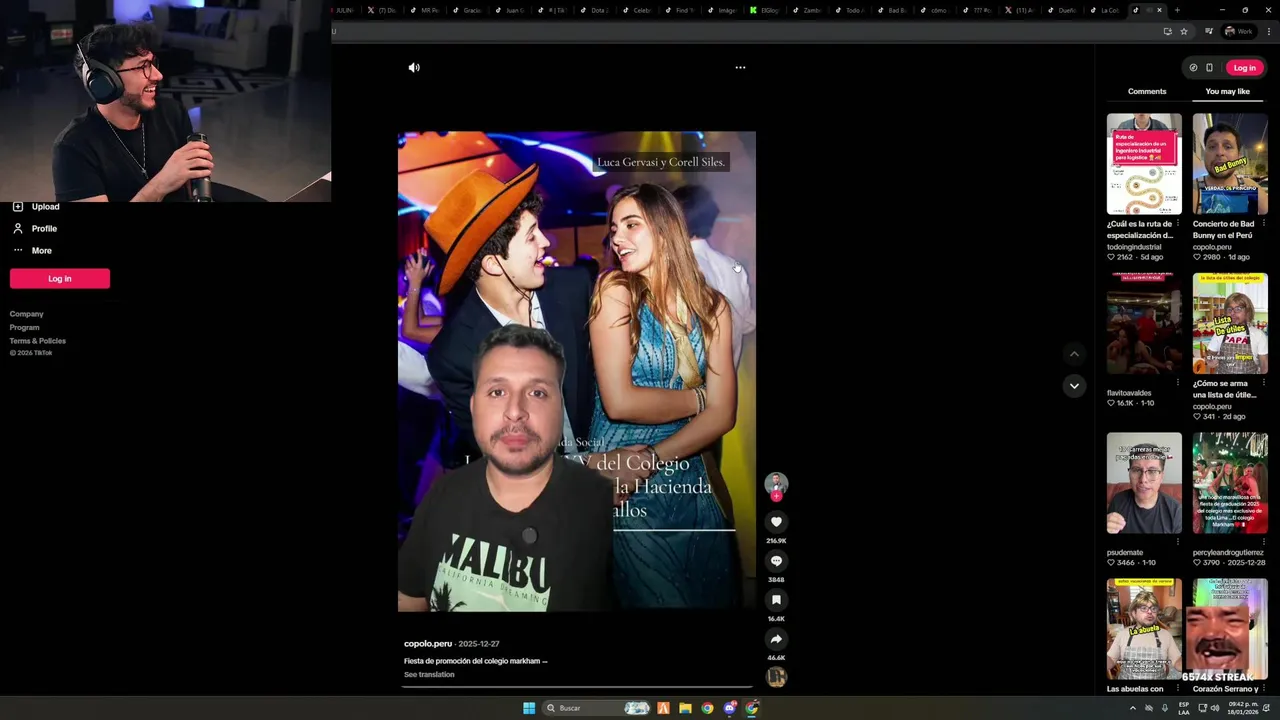Go to the next video with the down chevron

1074,386
